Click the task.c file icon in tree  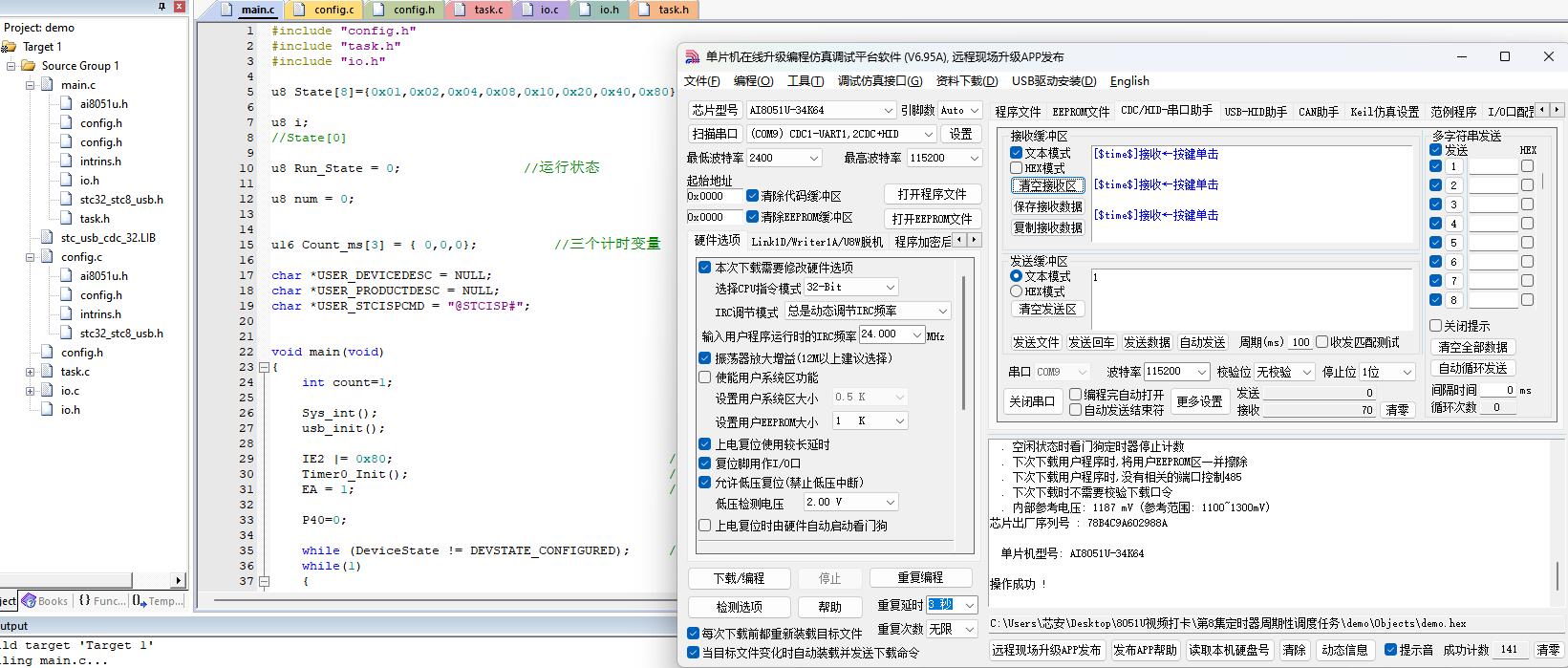click(47, 372)
